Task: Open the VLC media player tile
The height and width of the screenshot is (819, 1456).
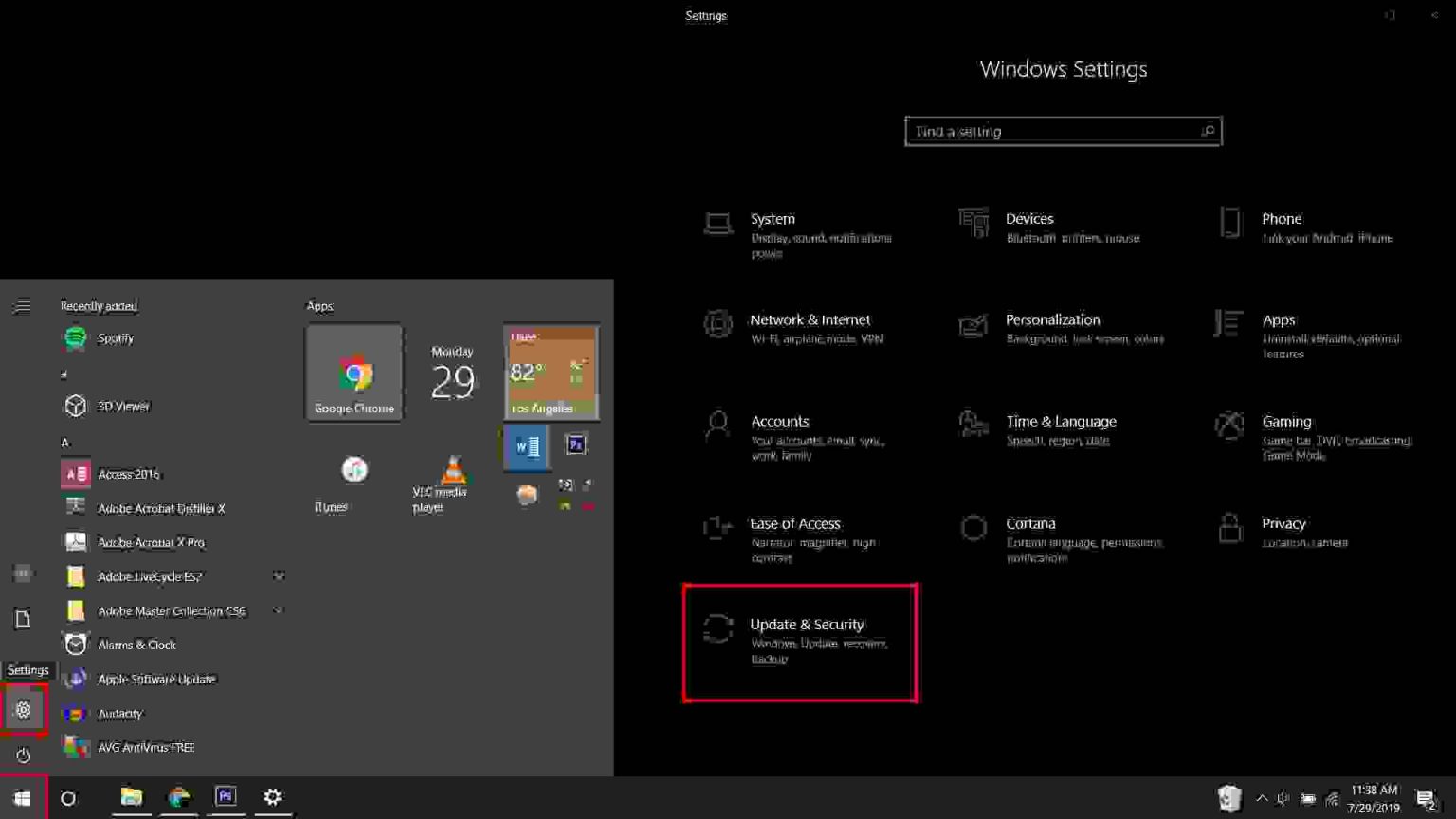Action: 452,472
